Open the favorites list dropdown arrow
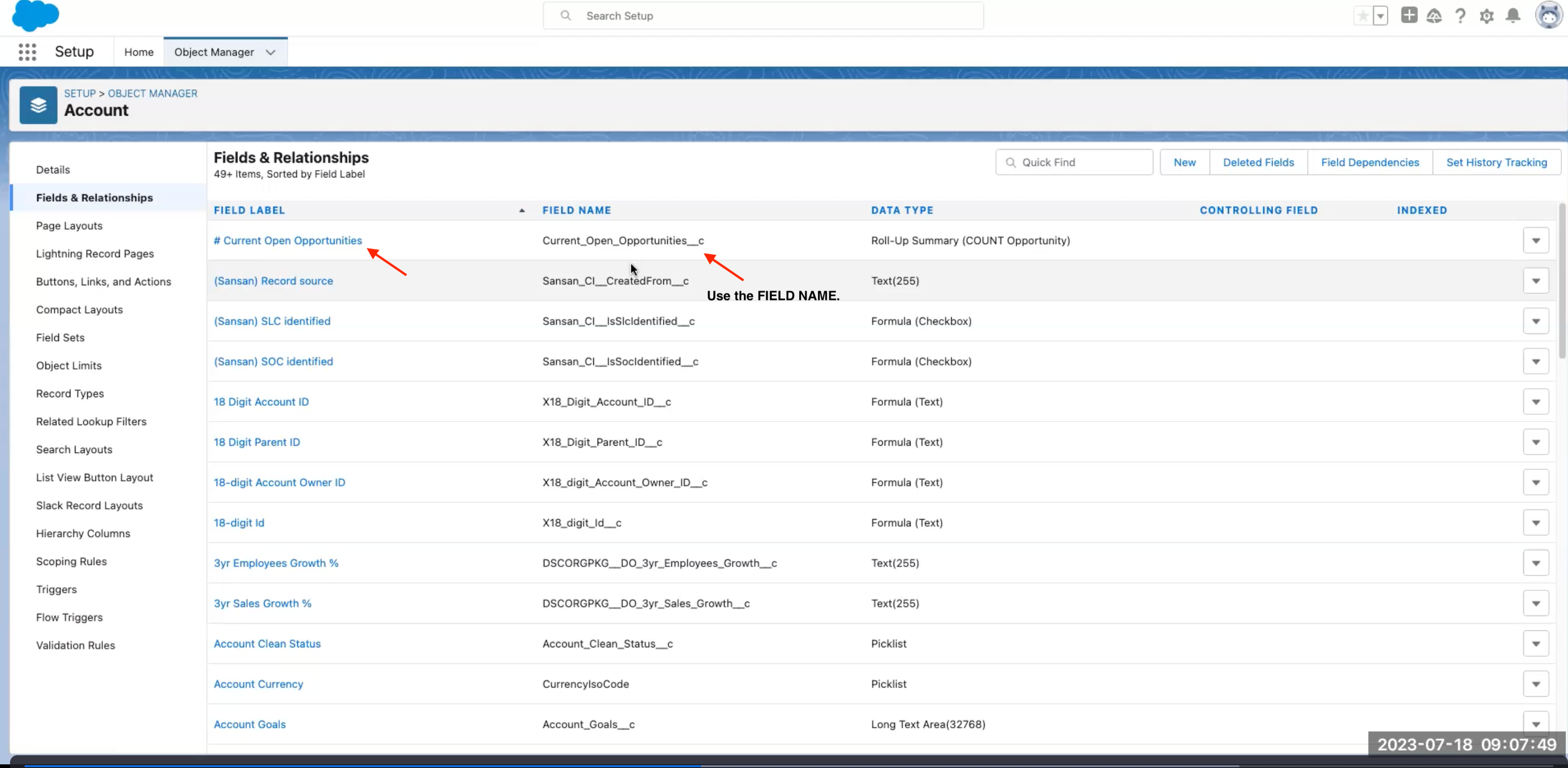 coord(1380,16)
